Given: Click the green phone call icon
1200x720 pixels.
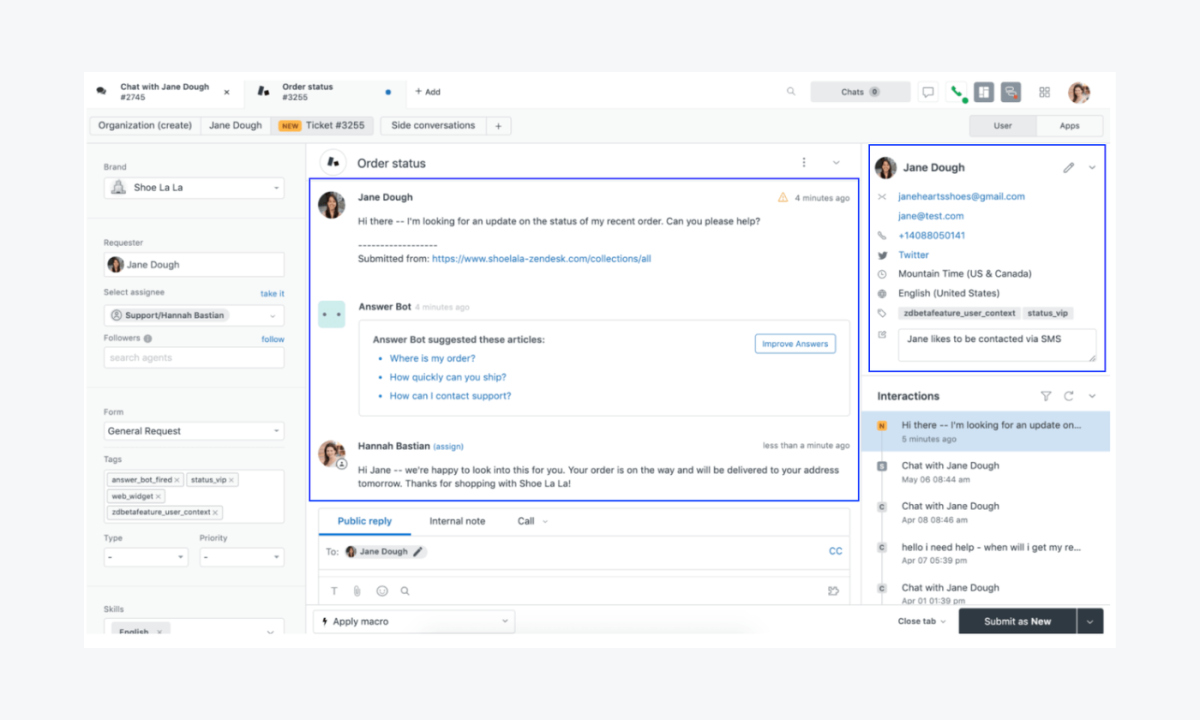Looking at the screenshot, I should 958,92.
